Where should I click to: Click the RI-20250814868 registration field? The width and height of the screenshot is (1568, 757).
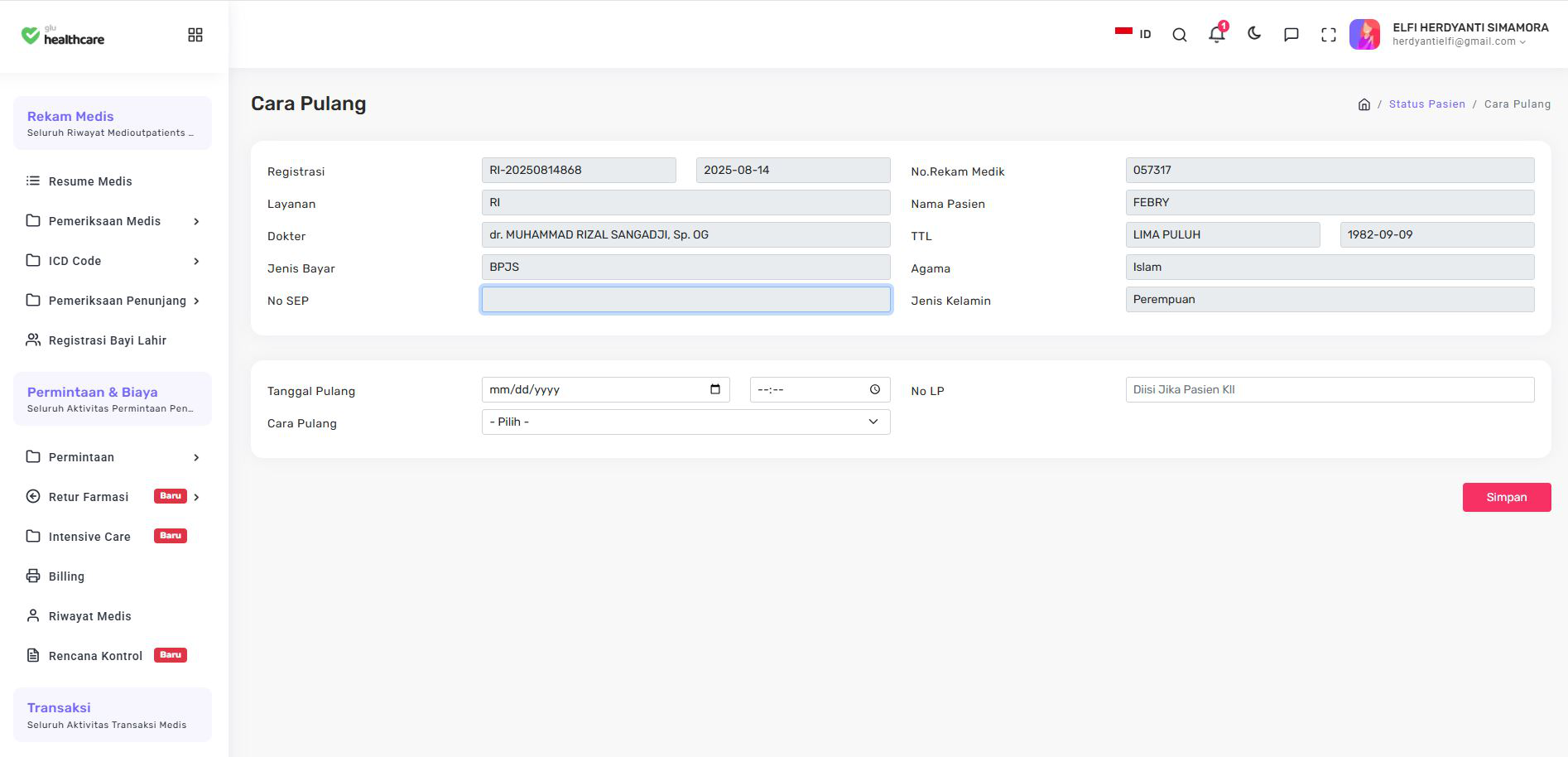579,170
